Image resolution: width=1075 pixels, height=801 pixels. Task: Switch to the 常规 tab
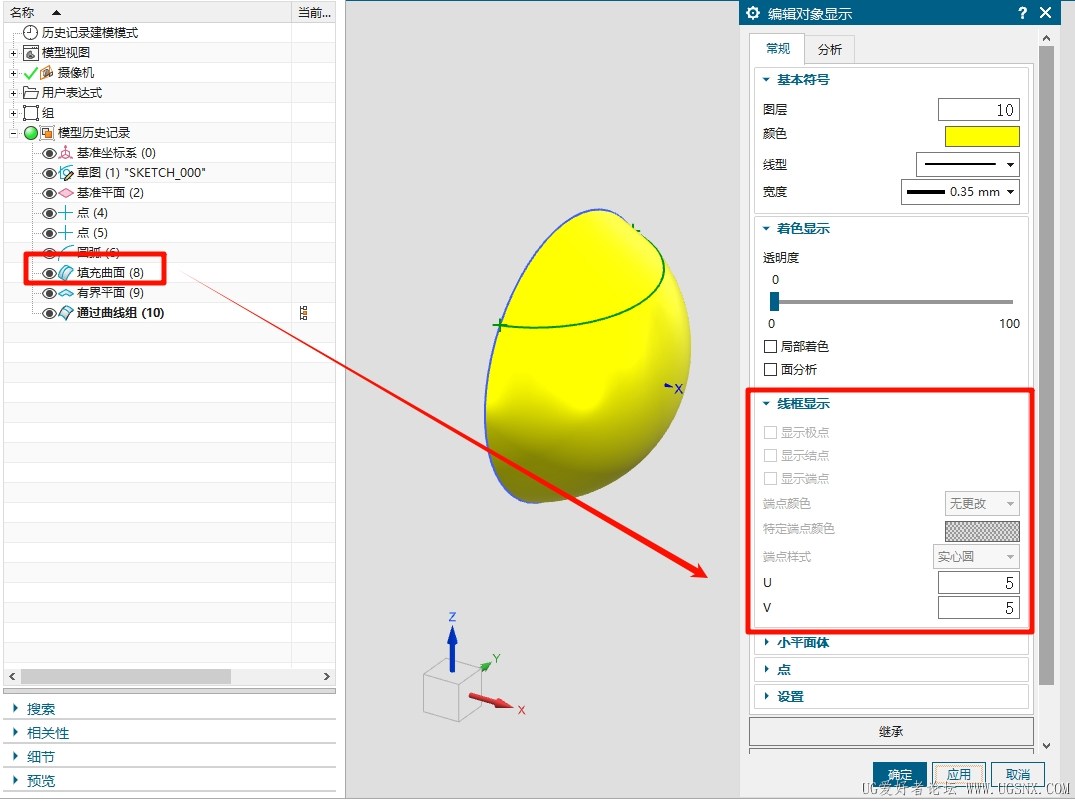[x=777, y=49]
